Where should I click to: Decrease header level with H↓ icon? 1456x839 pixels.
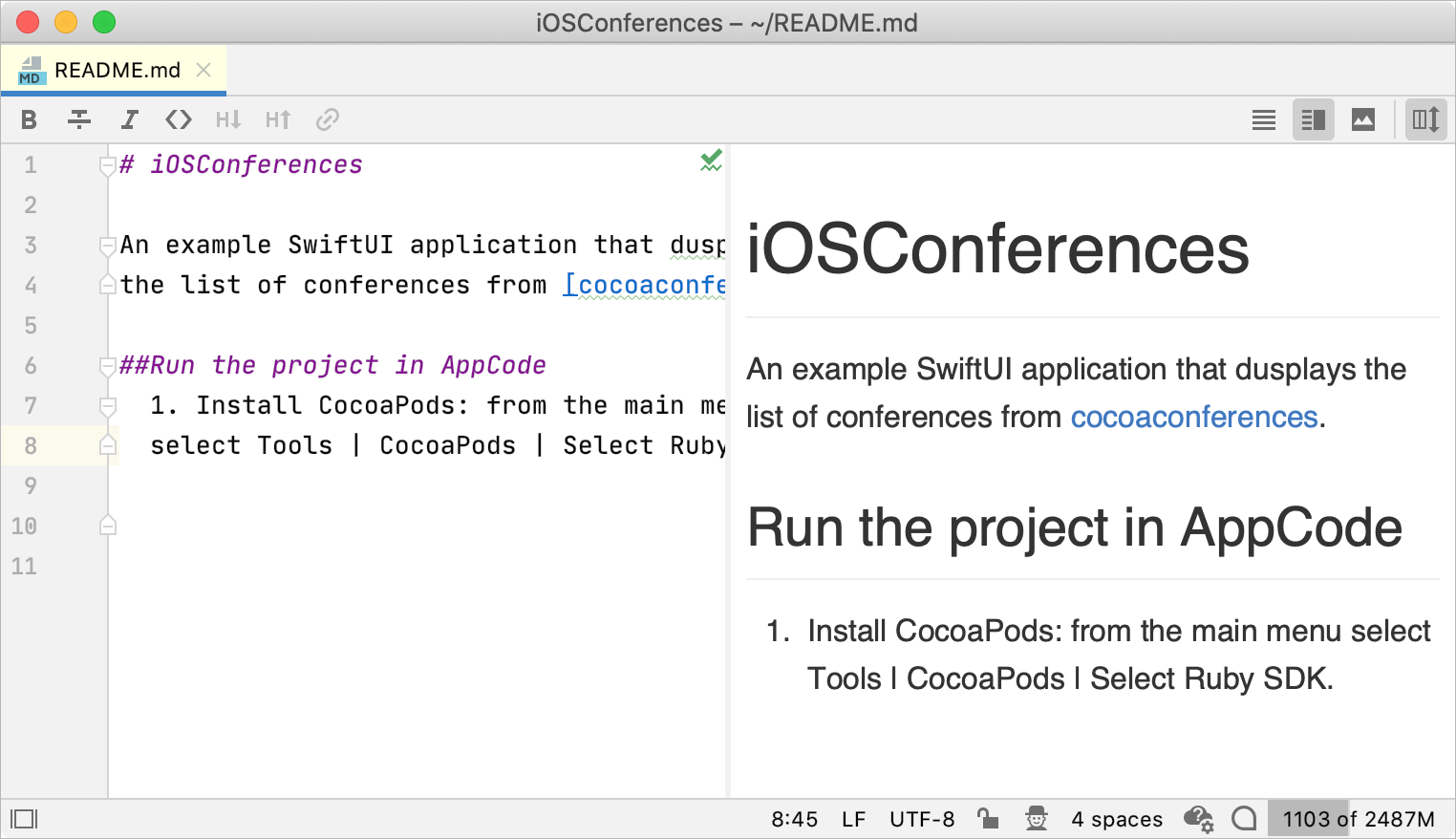(228, 119)
